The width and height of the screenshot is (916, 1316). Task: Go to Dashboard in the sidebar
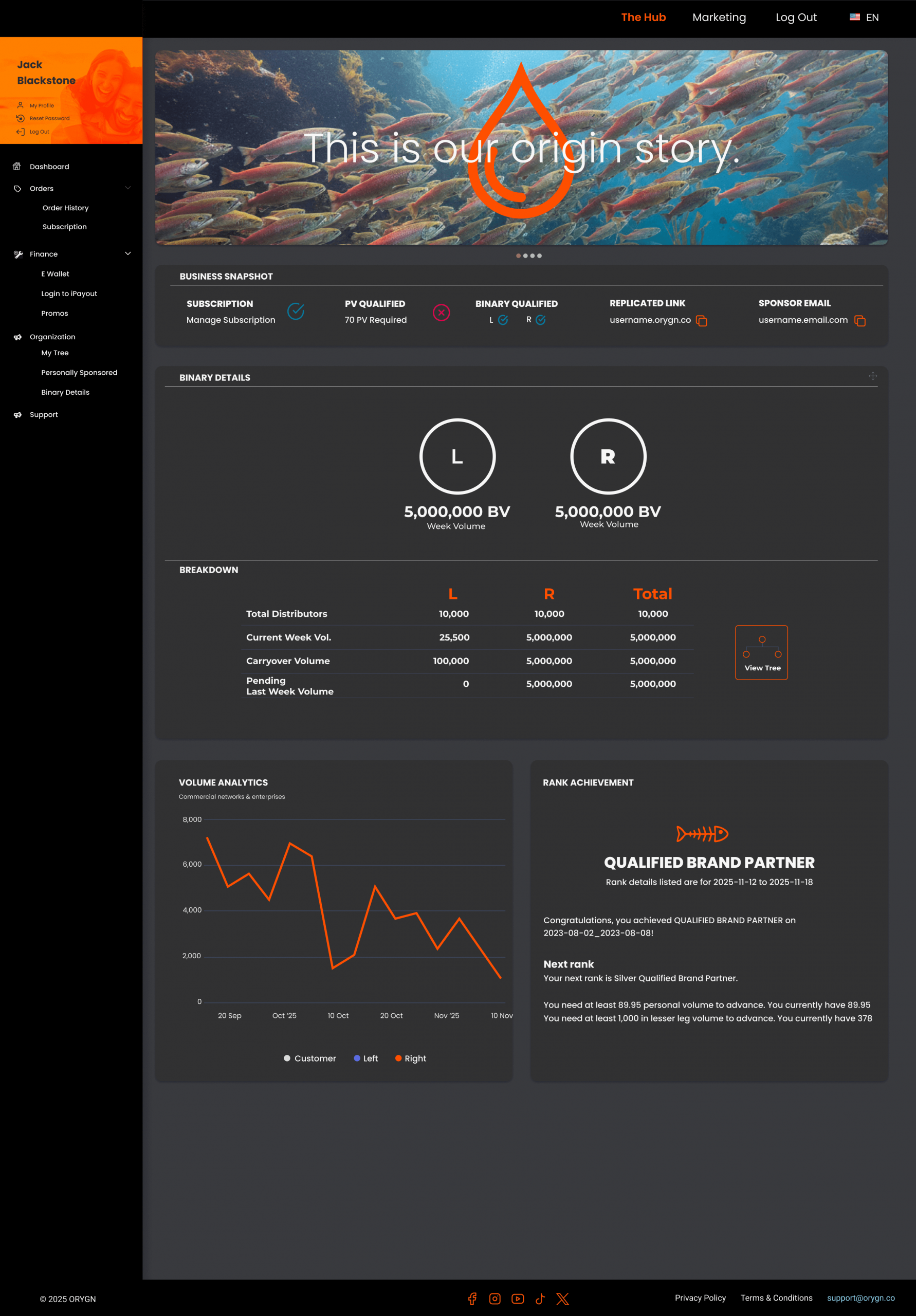tap(49, 167)
